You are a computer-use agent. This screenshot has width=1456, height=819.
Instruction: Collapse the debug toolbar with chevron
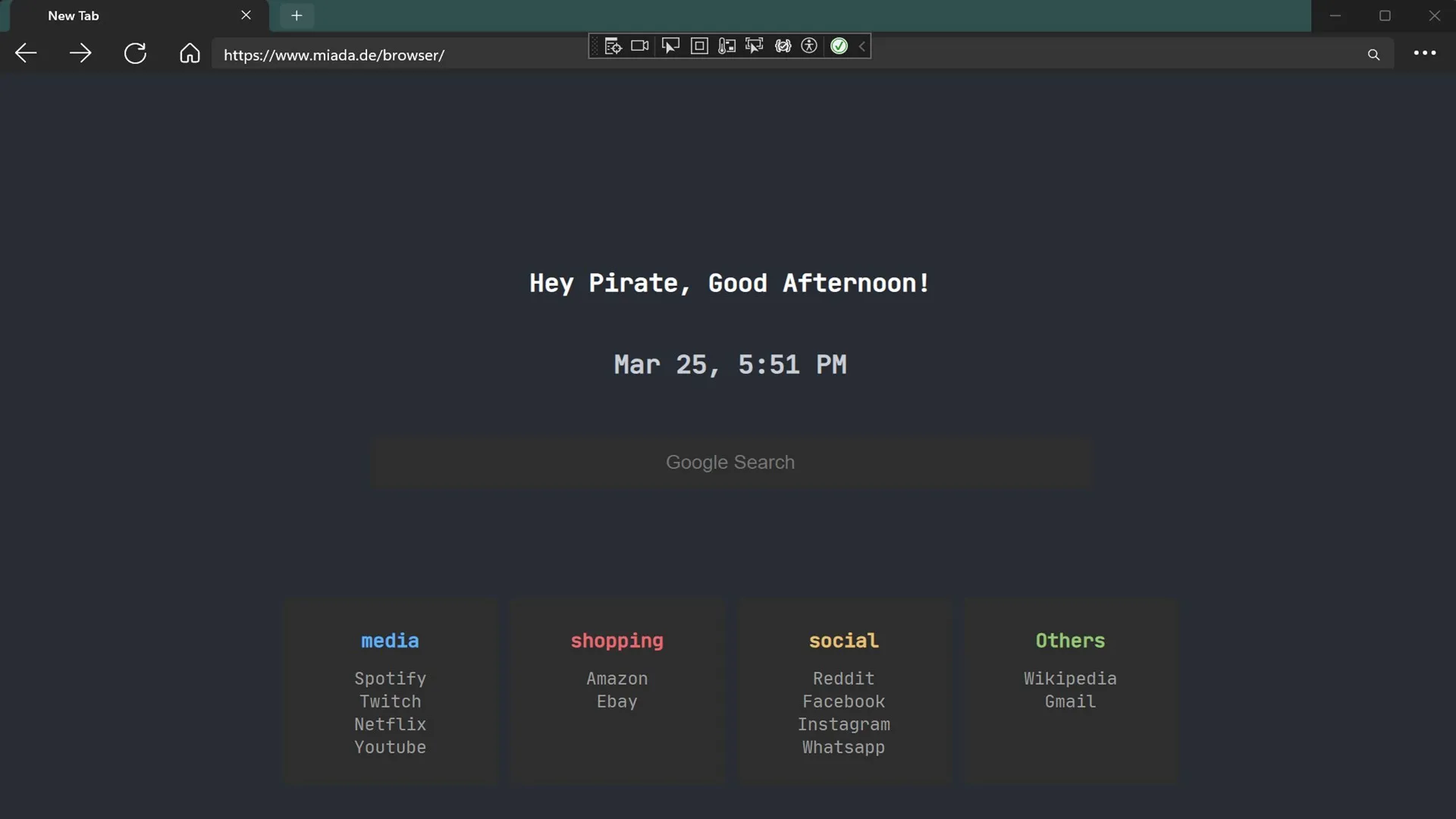862,46
